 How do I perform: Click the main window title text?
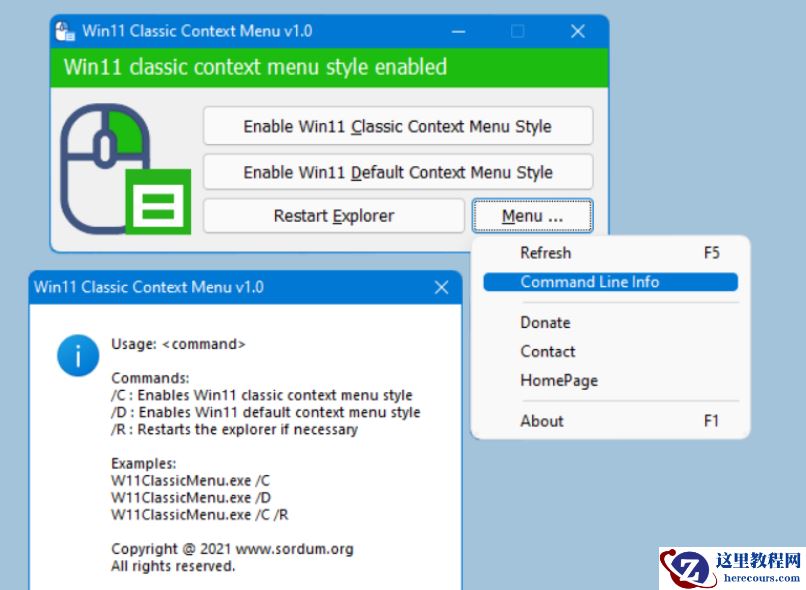tap(197, 31)
